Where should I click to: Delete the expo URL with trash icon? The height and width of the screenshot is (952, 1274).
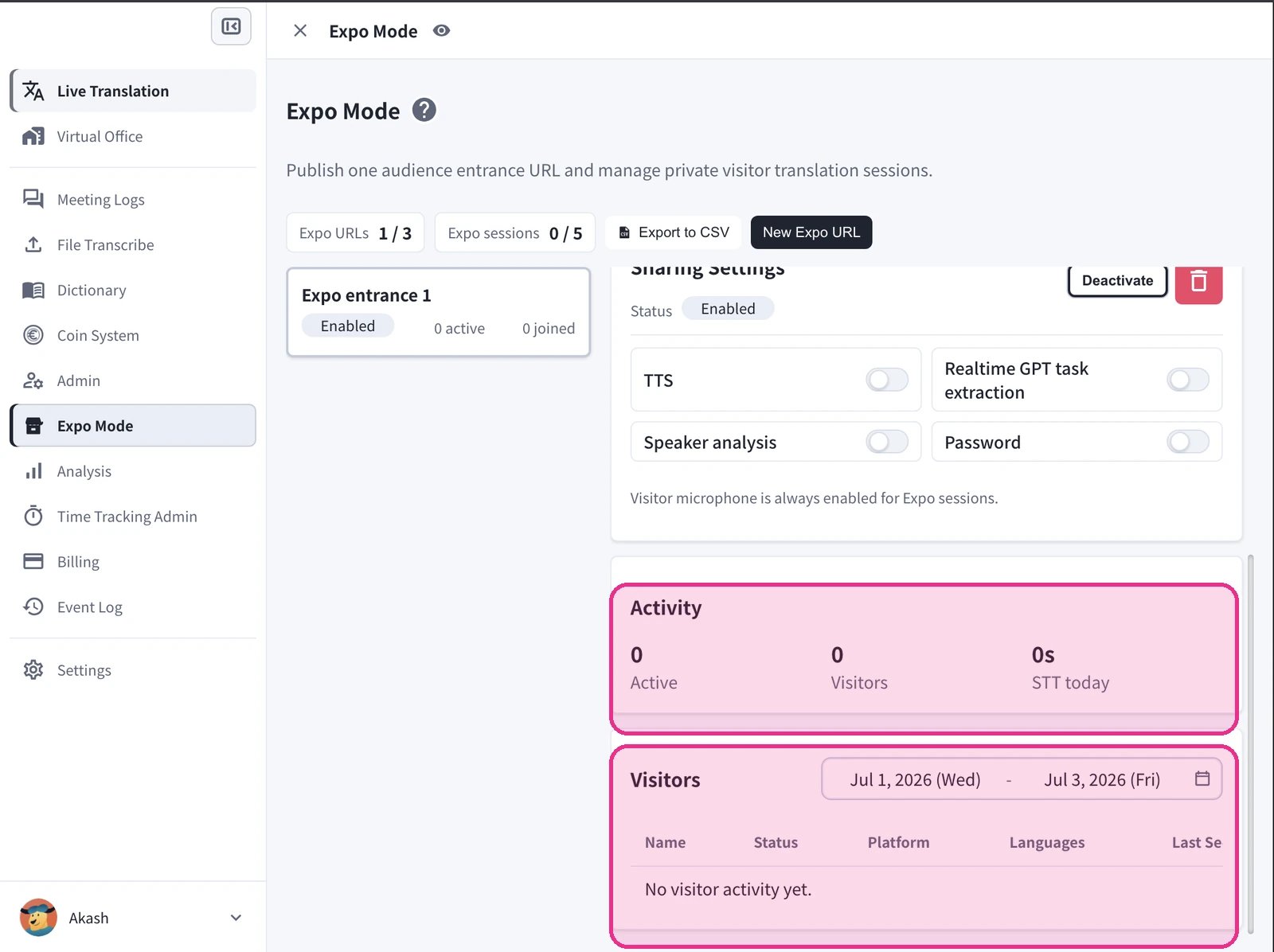1198,281
